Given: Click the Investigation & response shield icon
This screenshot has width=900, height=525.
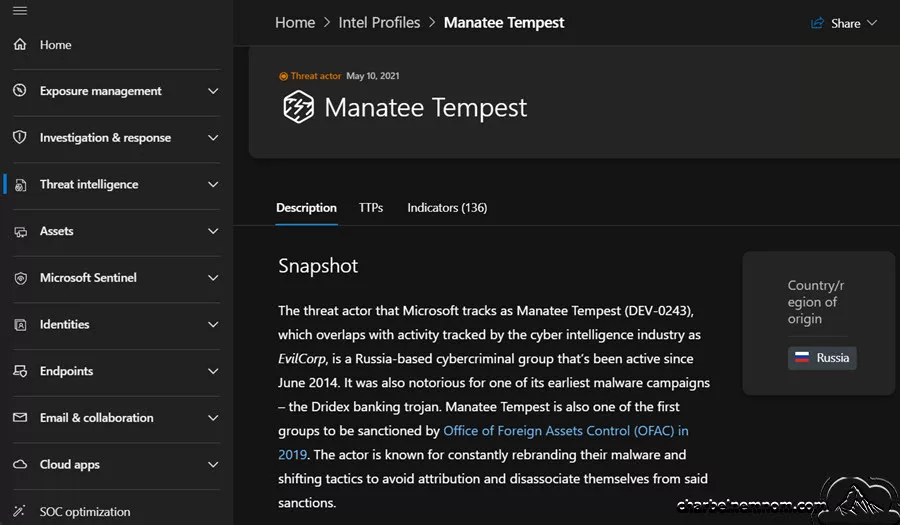Looking at the screenshot, I should click(x=20, y=137).
